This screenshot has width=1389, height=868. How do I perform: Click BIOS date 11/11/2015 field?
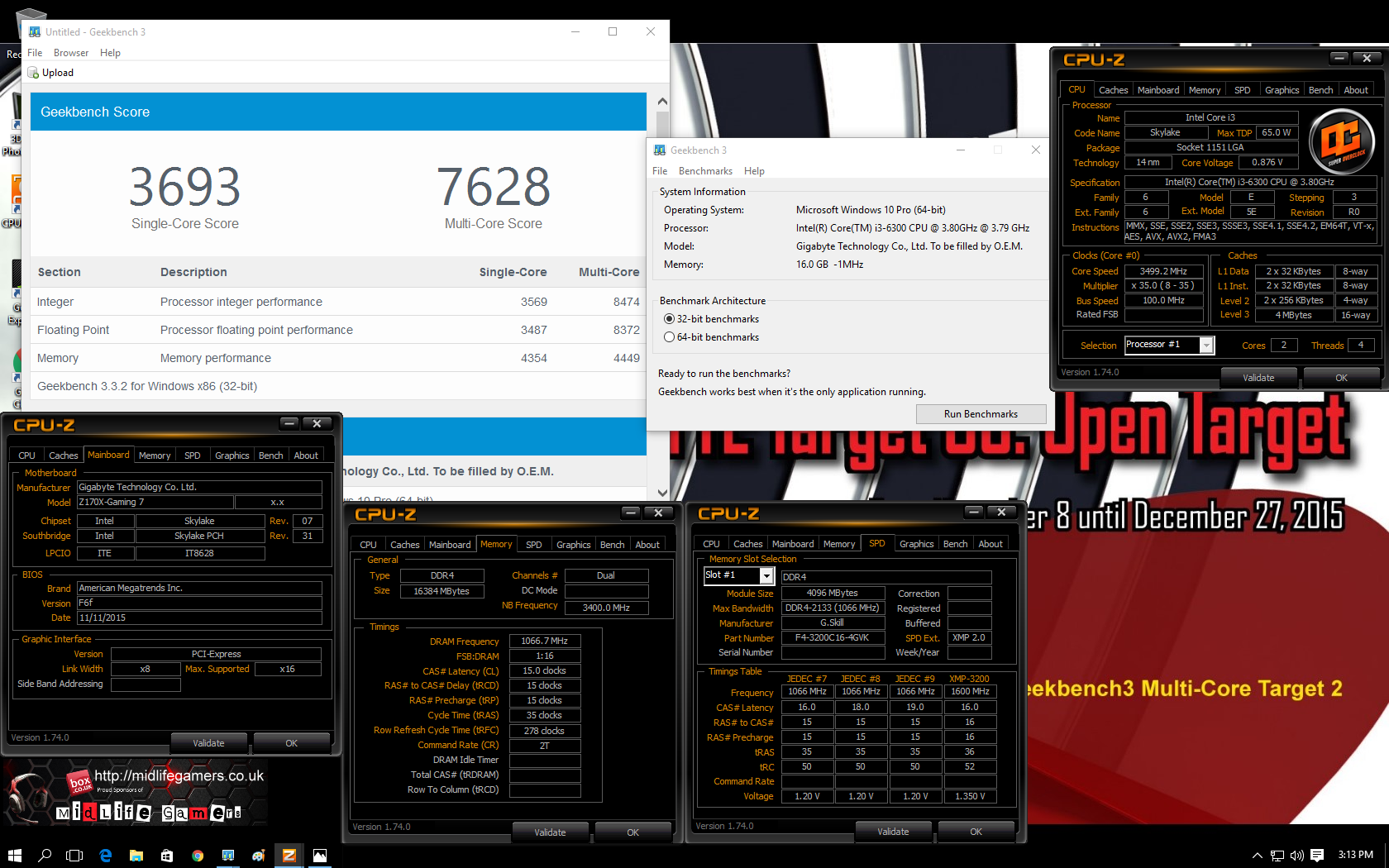(x=199, y=618)
